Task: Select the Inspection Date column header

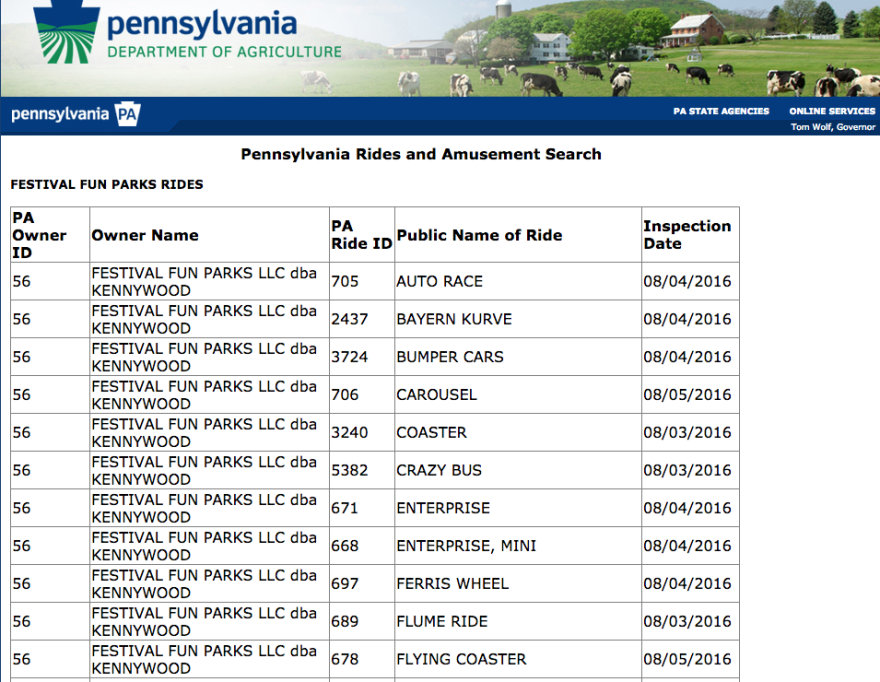Action: (690, 235)
